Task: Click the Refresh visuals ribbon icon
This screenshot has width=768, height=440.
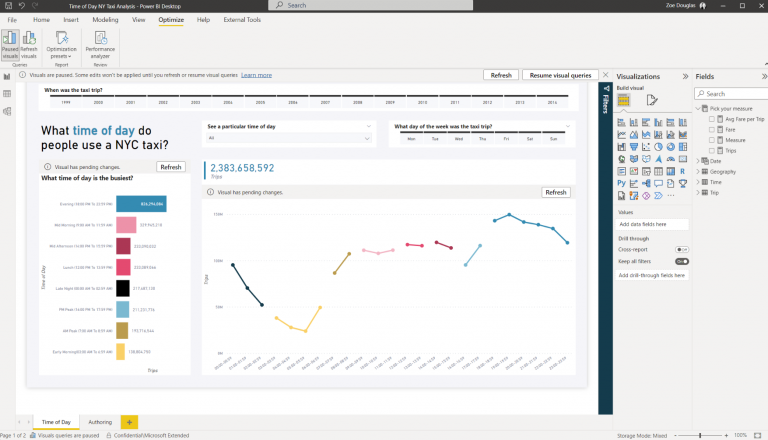Action: 29,45
